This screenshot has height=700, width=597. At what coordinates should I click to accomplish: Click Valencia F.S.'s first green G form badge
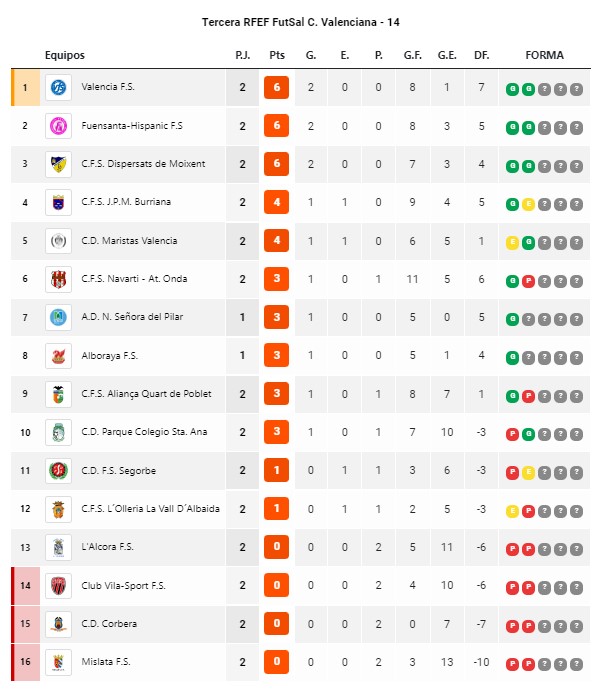pos(512,89)
